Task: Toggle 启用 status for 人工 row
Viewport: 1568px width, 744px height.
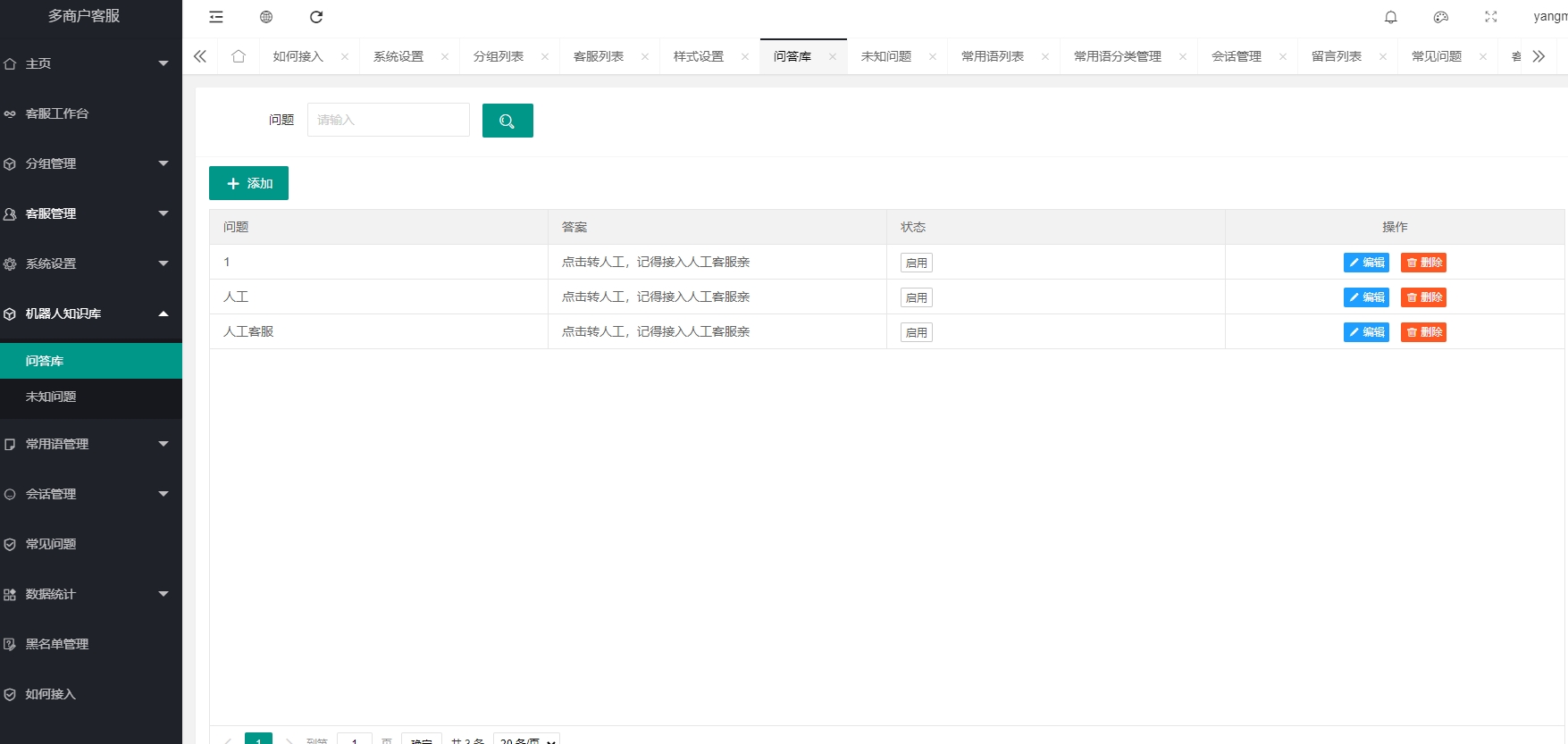Action: coord(917,297)
